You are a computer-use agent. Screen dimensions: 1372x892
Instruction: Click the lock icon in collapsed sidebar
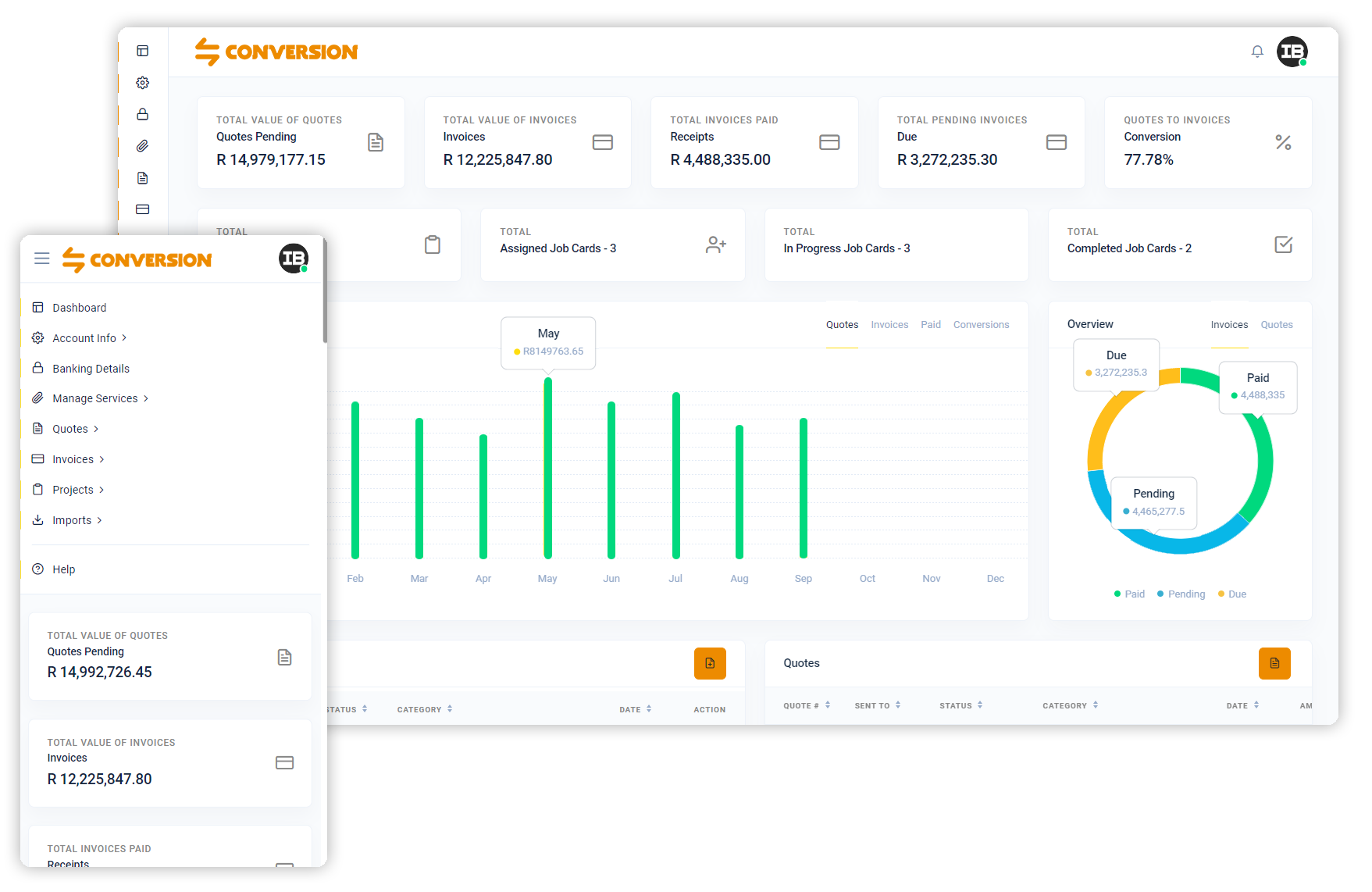click(142, 114)
